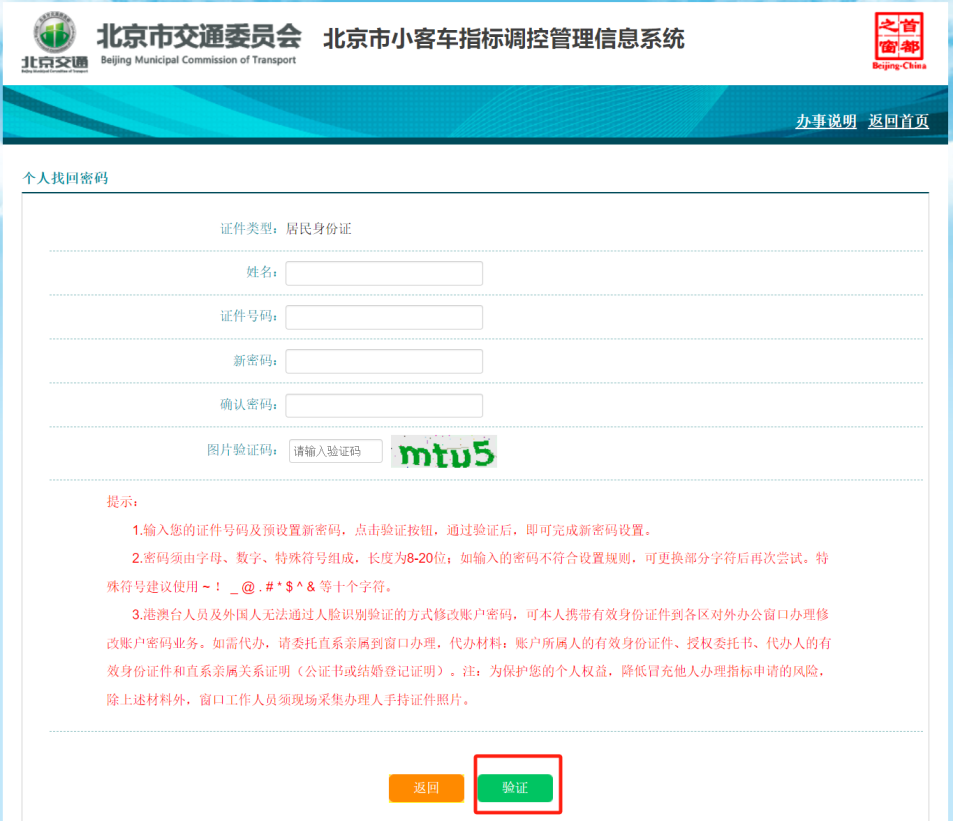Open the 办事说明 link
Image resolution: width=953 pixels, height=821 pixels.
tap(825, 121)
